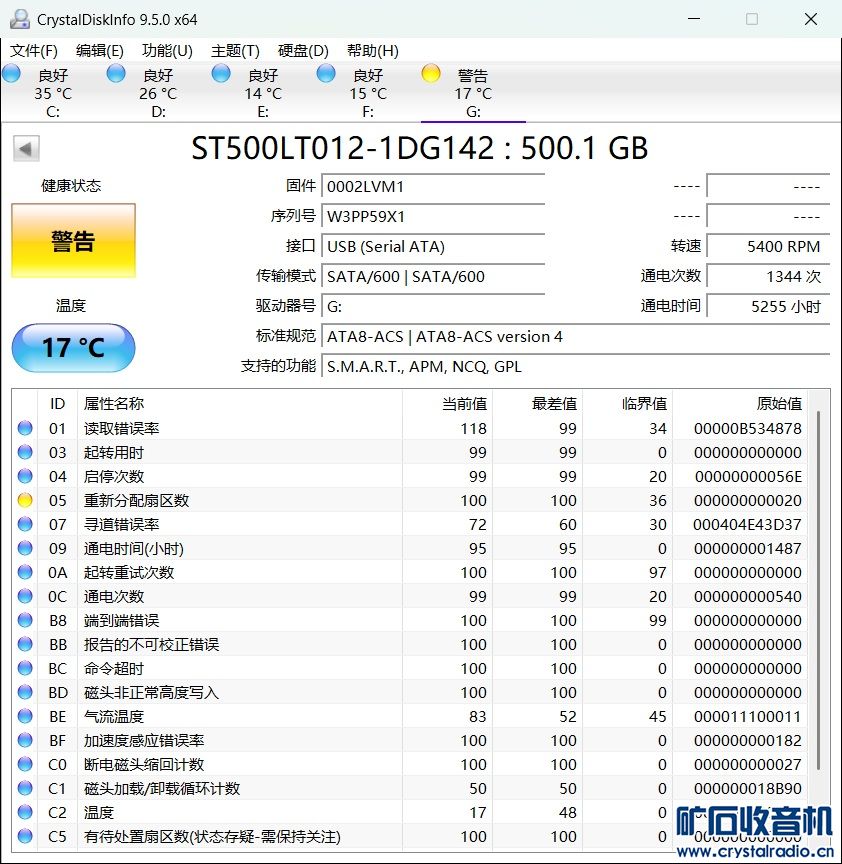Click the 固件 field showing 0002LVM1

433,186
